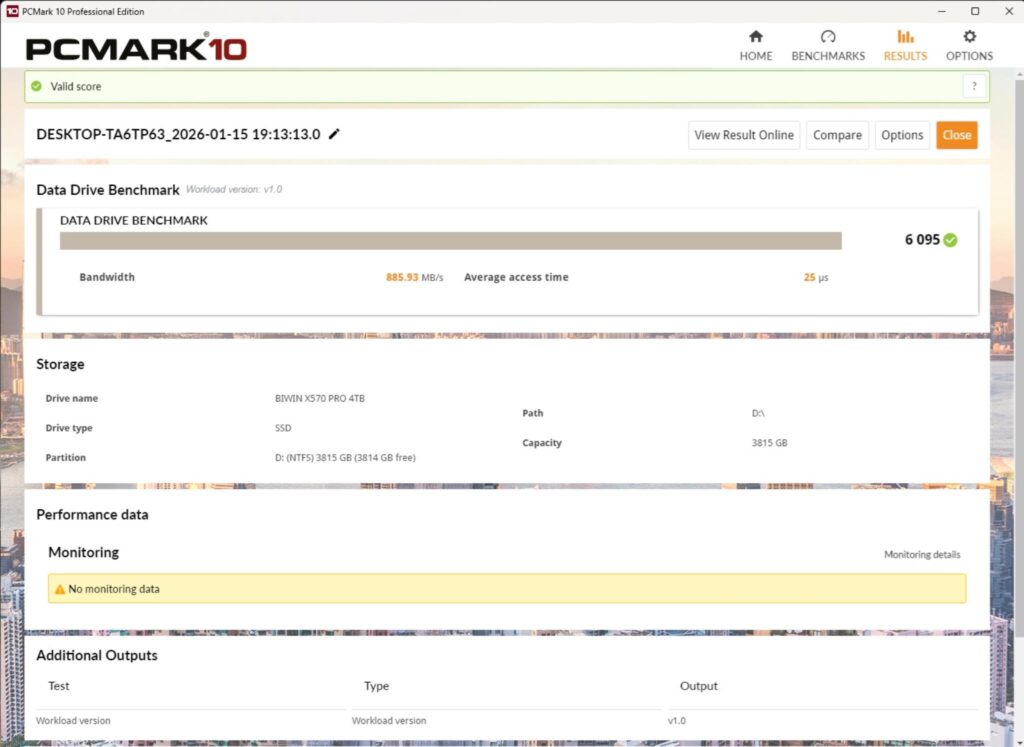Open the Benchmarks gauge icon
Screen dimensions: 1024x747
pos(828,36)
